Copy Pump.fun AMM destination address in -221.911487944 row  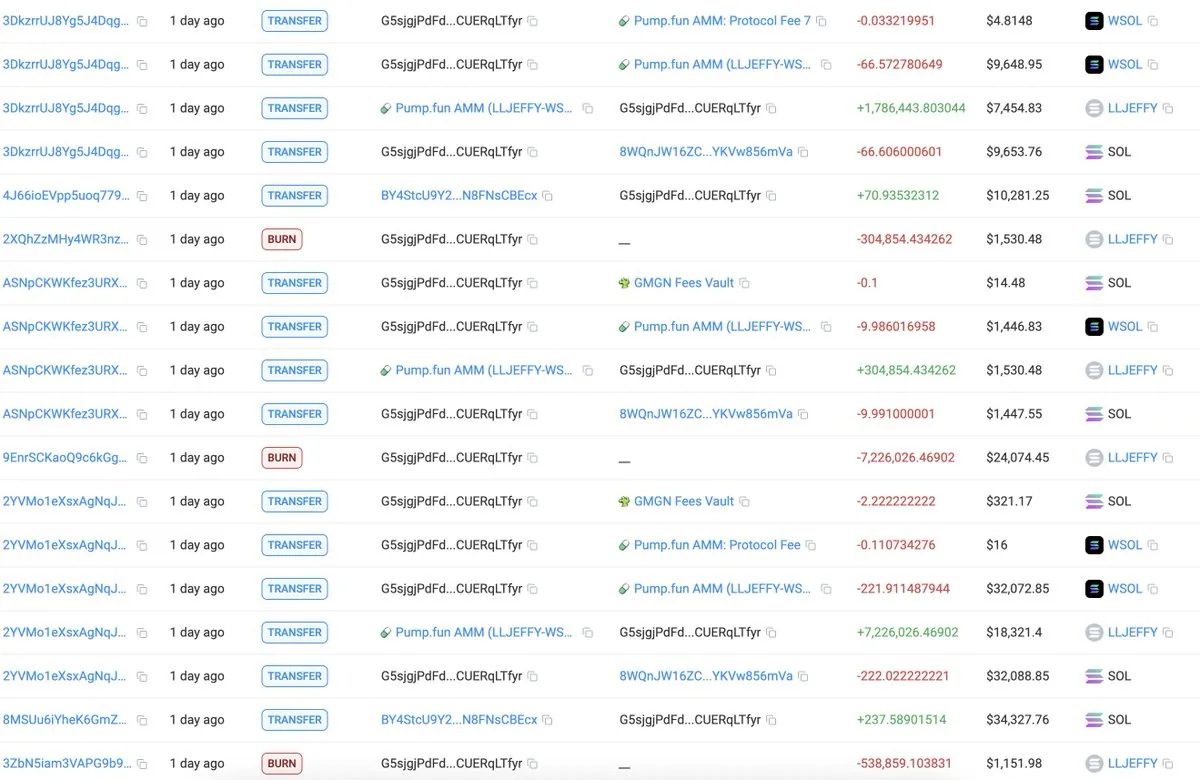[825, 589]
